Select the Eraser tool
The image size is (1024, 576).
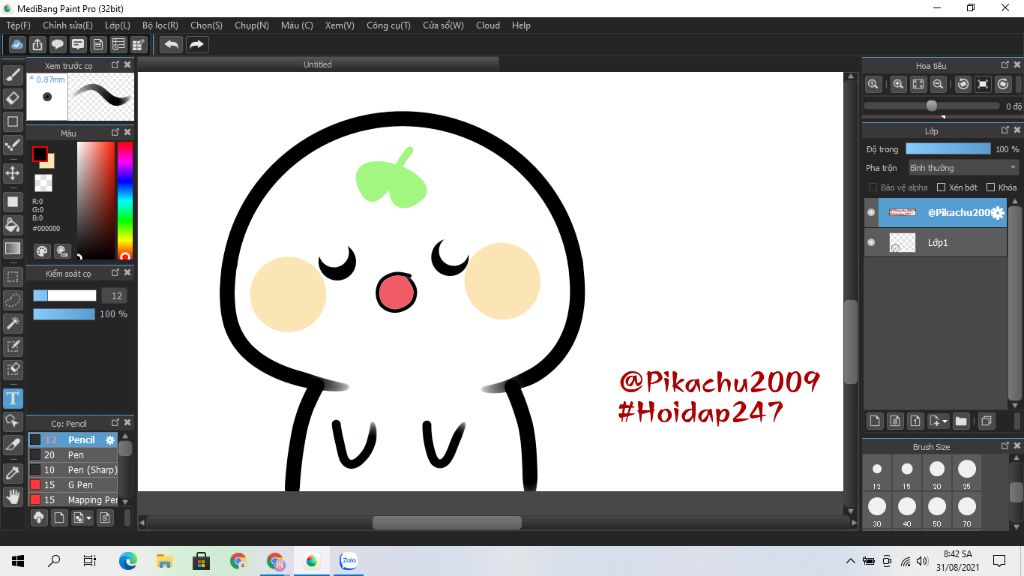[x=12, y=98]
